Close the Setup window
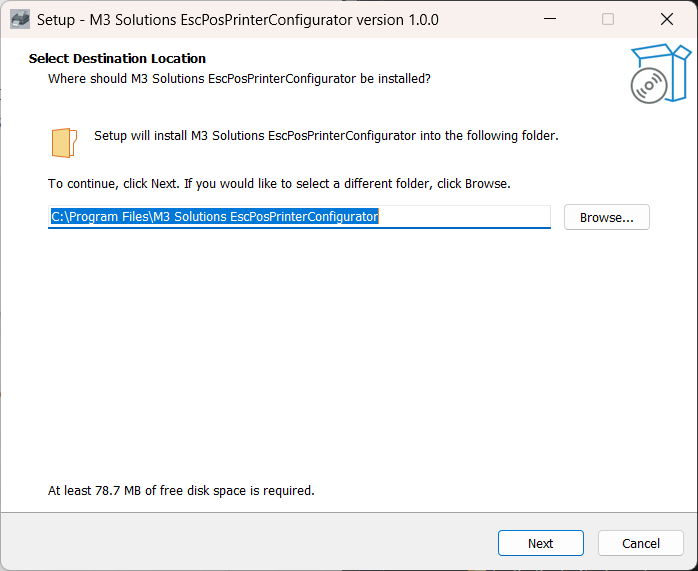 click(666, 19)
